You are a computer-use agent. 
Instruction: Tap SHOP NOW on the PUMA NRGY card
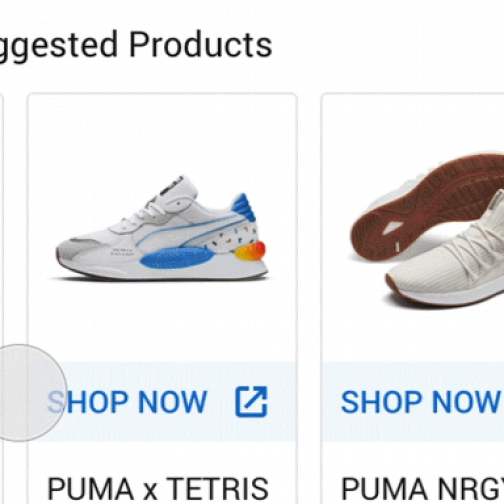420,402
